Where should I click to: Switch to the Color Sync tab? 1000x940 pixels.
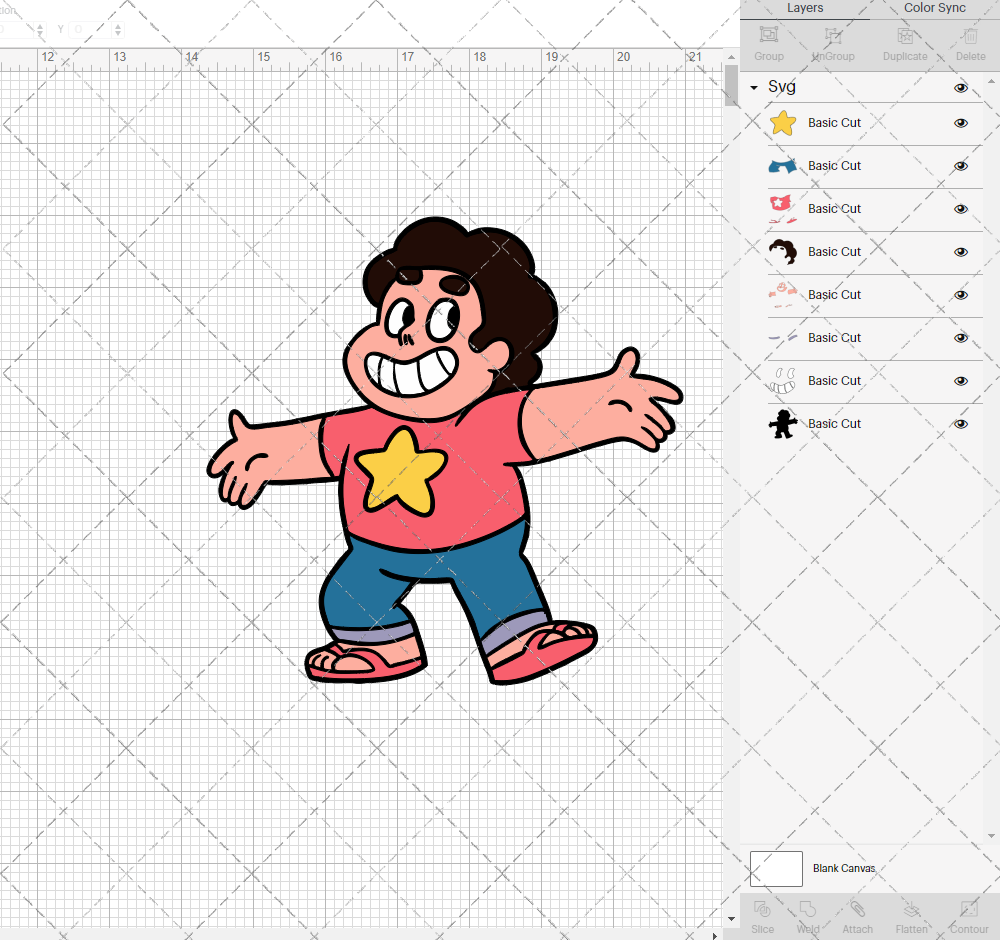pos(934,8)
